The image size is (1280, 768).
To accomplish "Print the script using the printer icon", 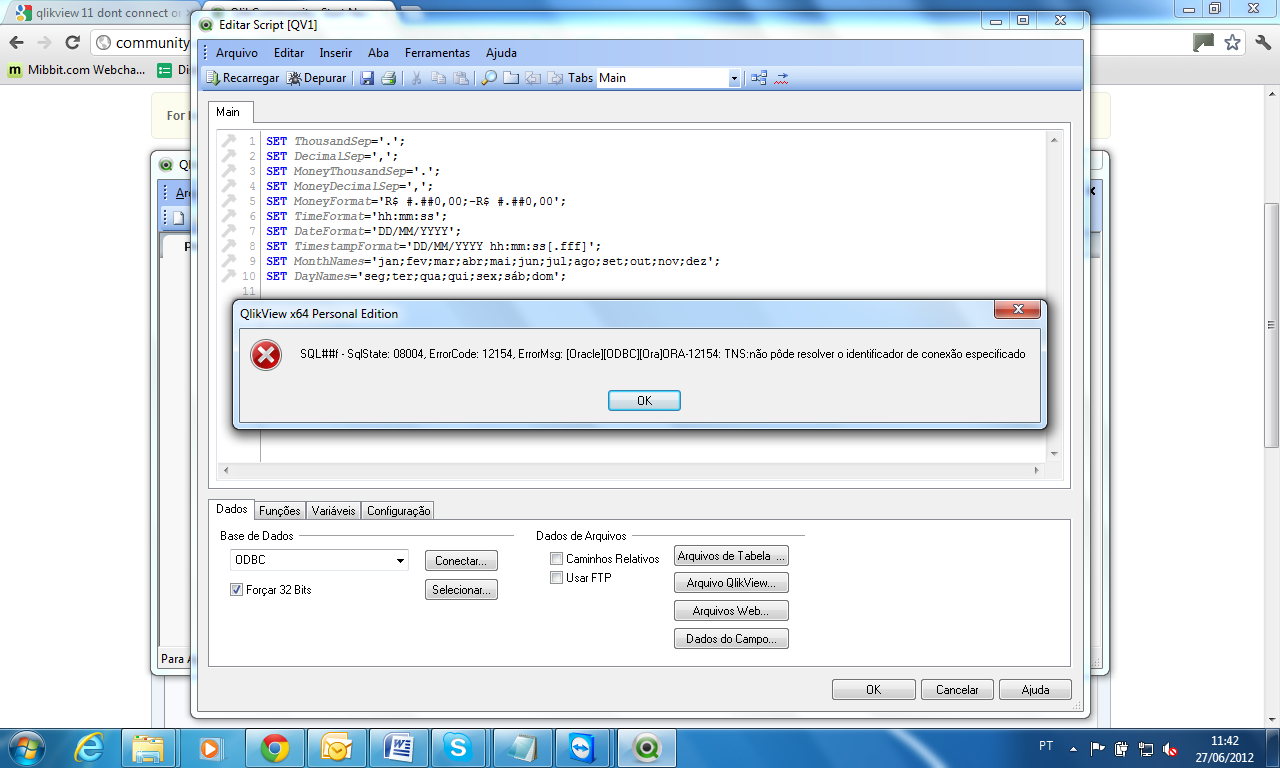I will [x=388, y=78].
